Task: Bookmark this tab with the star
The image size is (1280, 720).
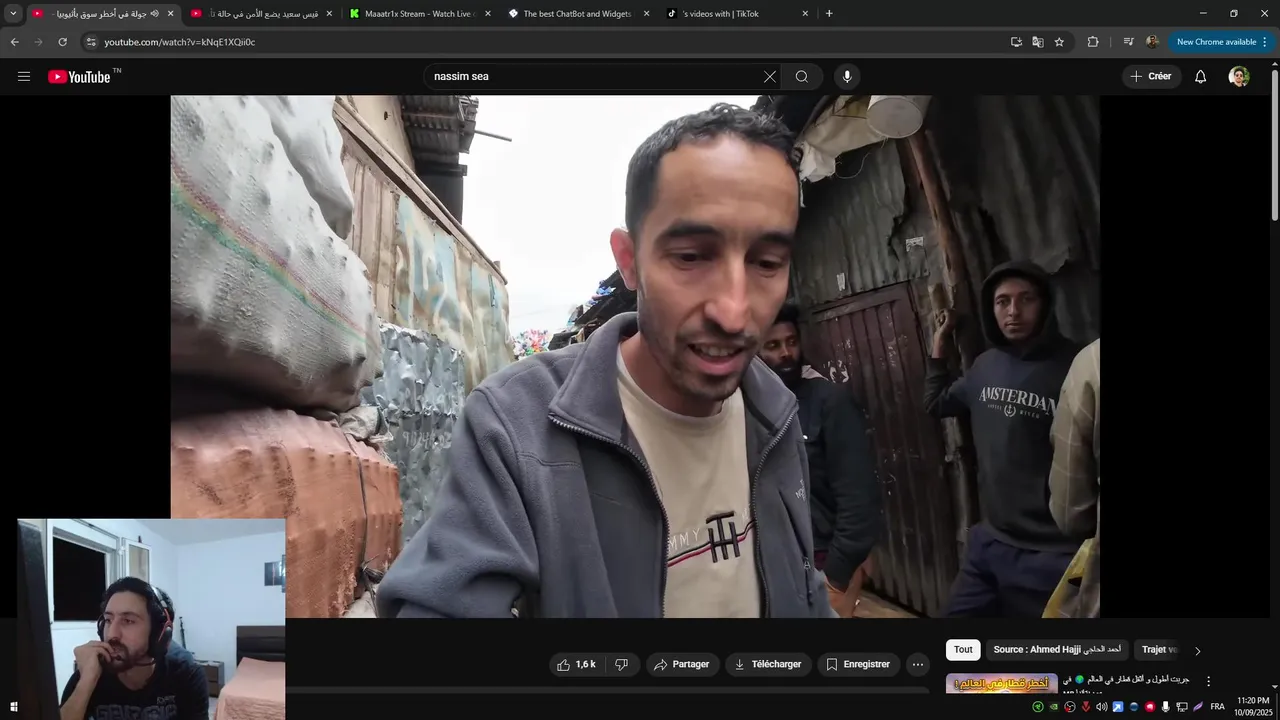Action: tap(1059, 42)
